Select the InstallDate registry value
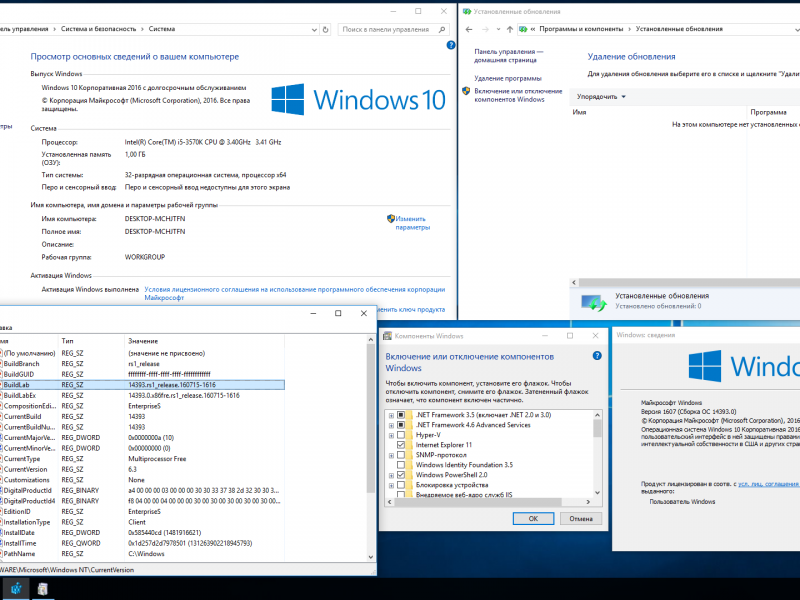The height and width of the screenshot is (600, 800). coord(142,533)
